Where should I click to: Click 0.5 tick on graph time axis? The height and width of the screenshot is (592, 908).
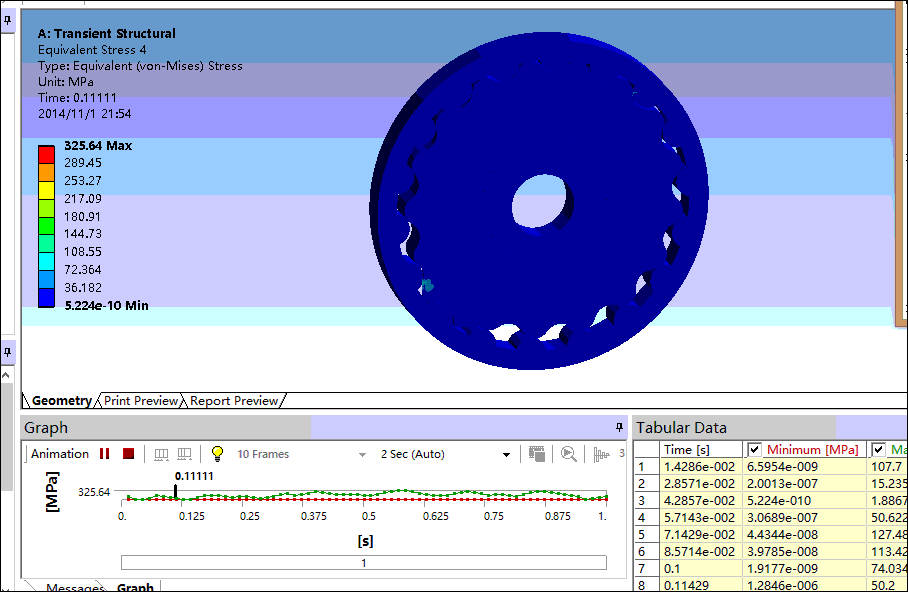368,516
